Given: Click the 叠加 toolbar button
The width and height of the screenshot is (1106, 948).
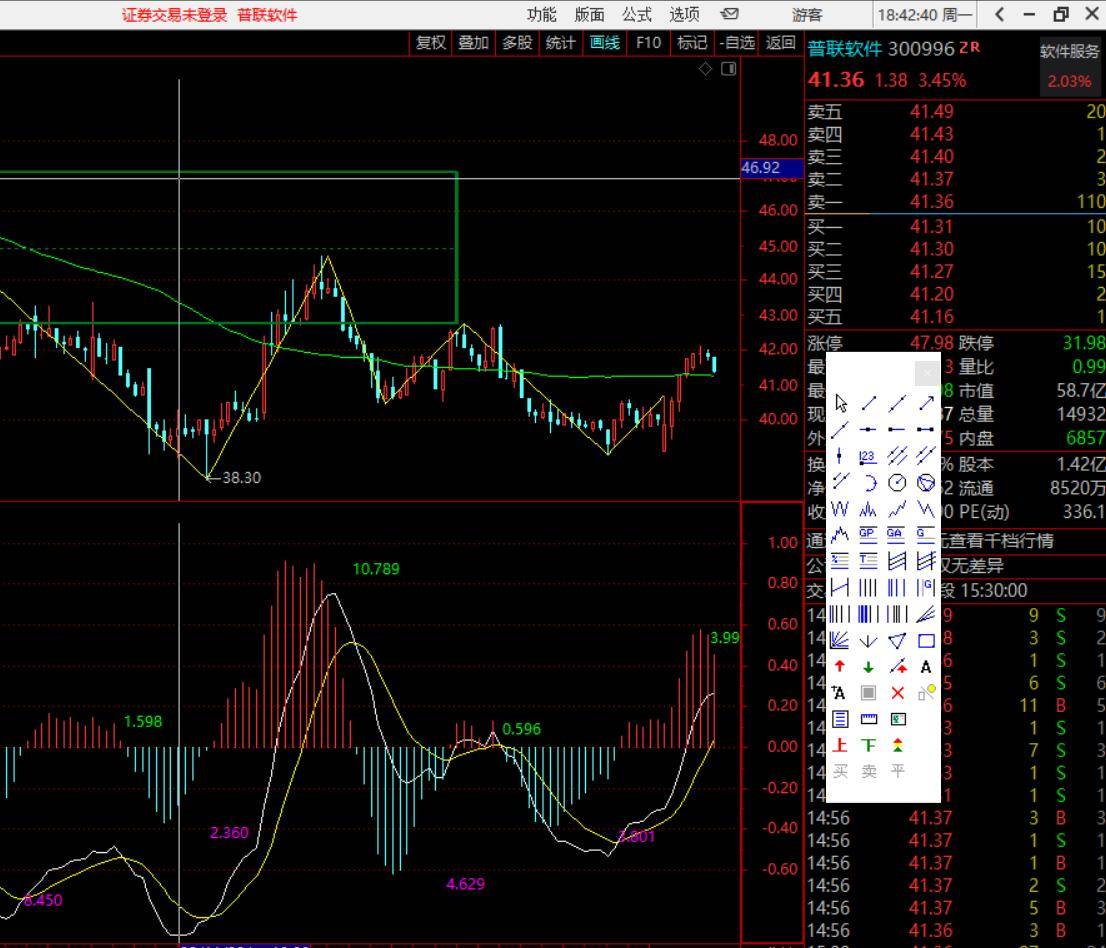Looking at the screenshot, I should (x=473, y=42).
